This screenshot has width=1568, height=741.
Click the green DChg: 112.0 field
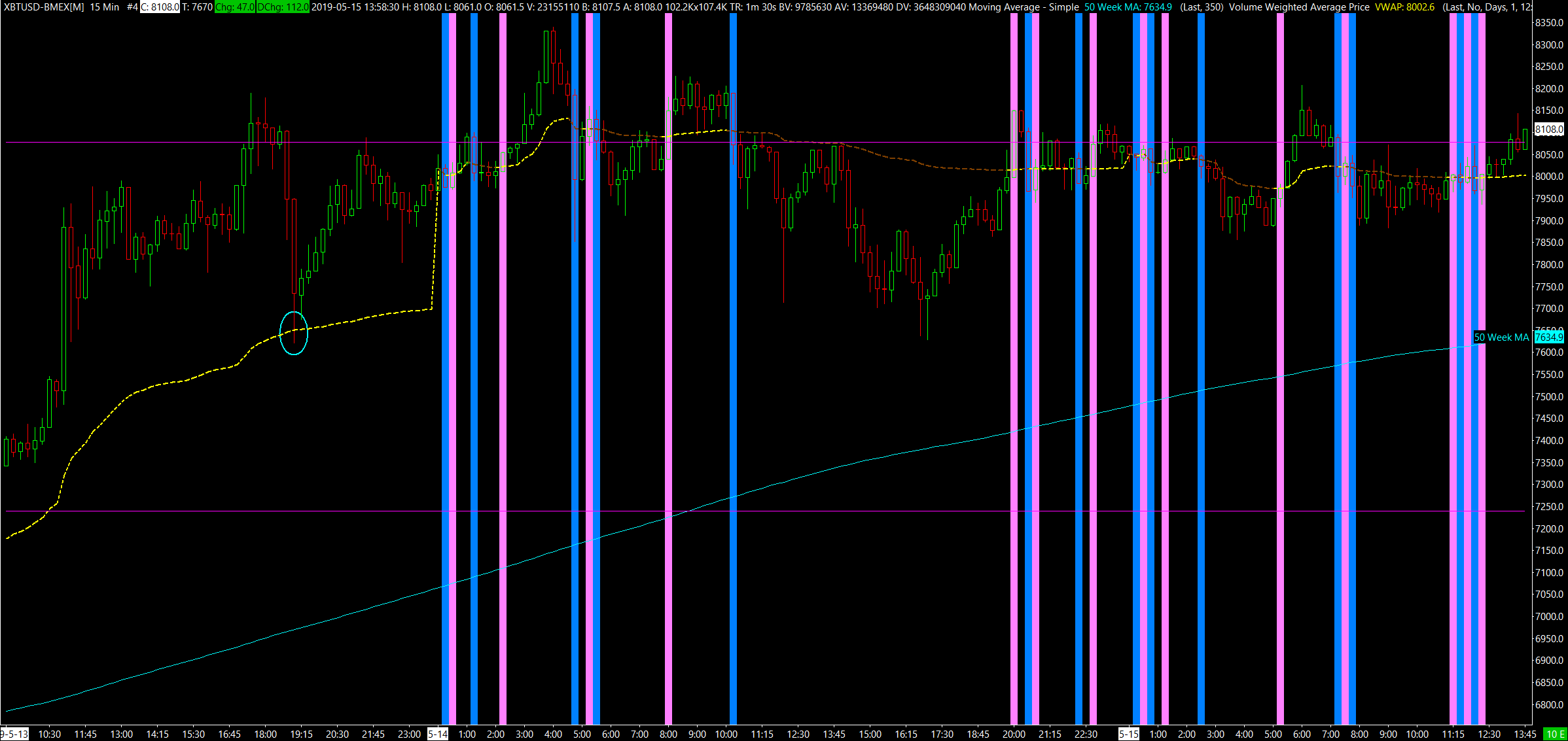pyautogui.click(x=283, y=7)
